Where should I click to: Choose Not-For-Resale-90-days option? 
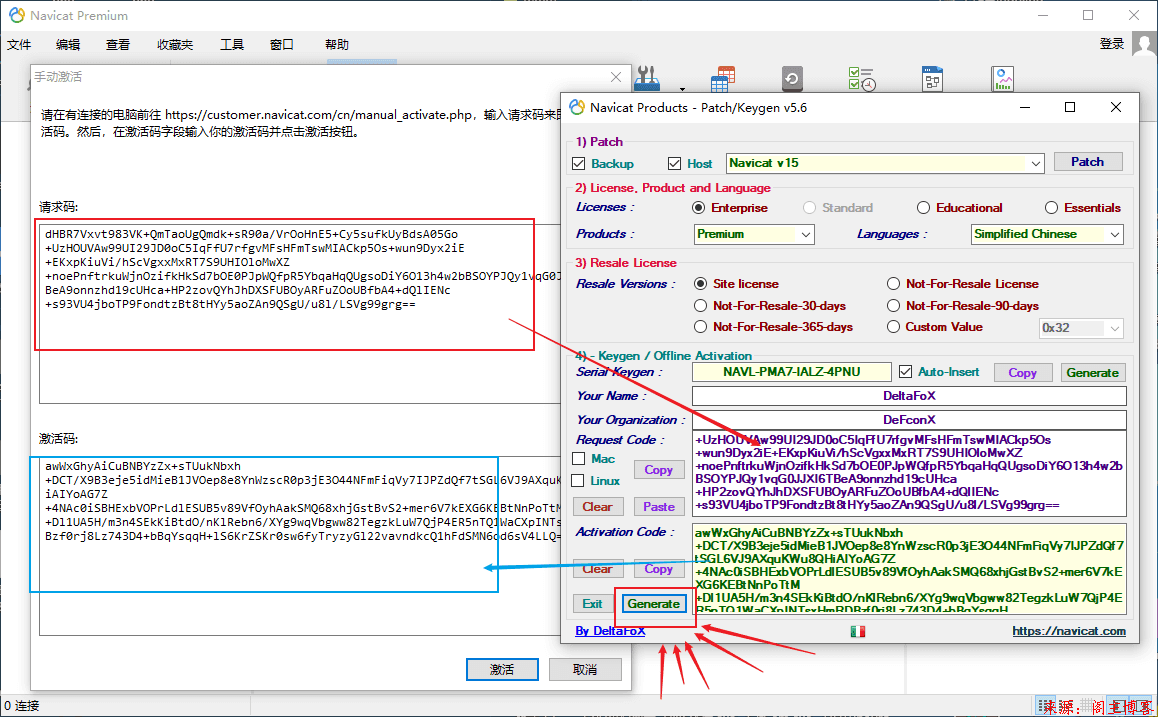pos(894,306)
